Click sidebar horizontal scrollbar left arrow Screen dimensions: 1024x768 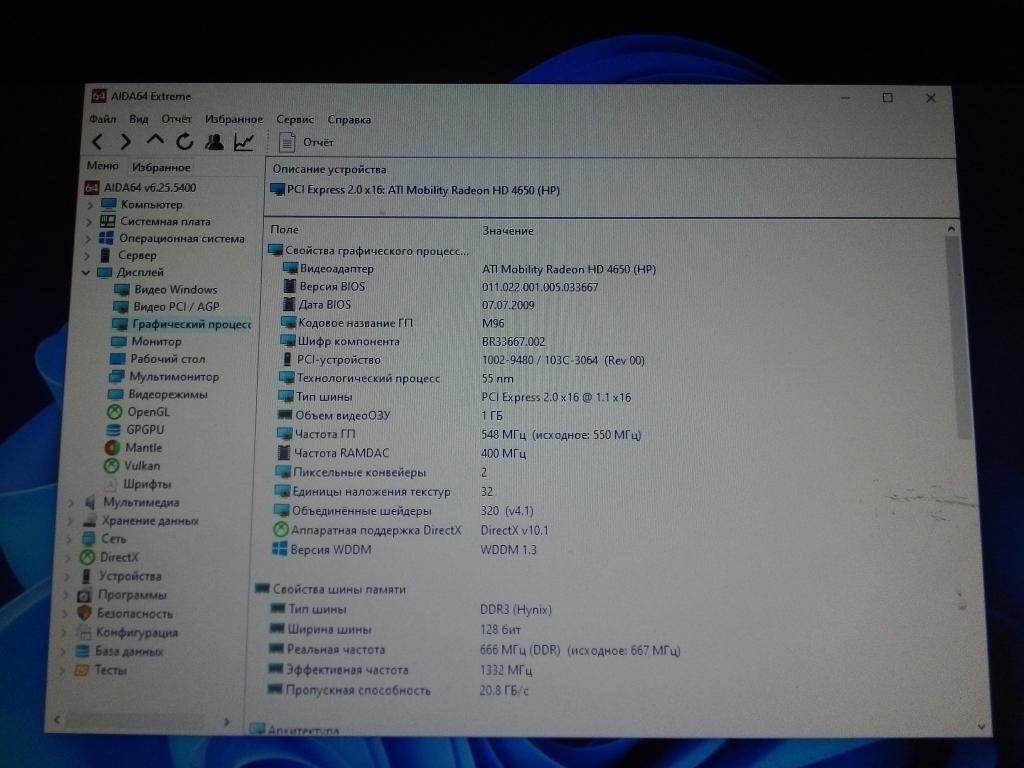pos(57,720)
